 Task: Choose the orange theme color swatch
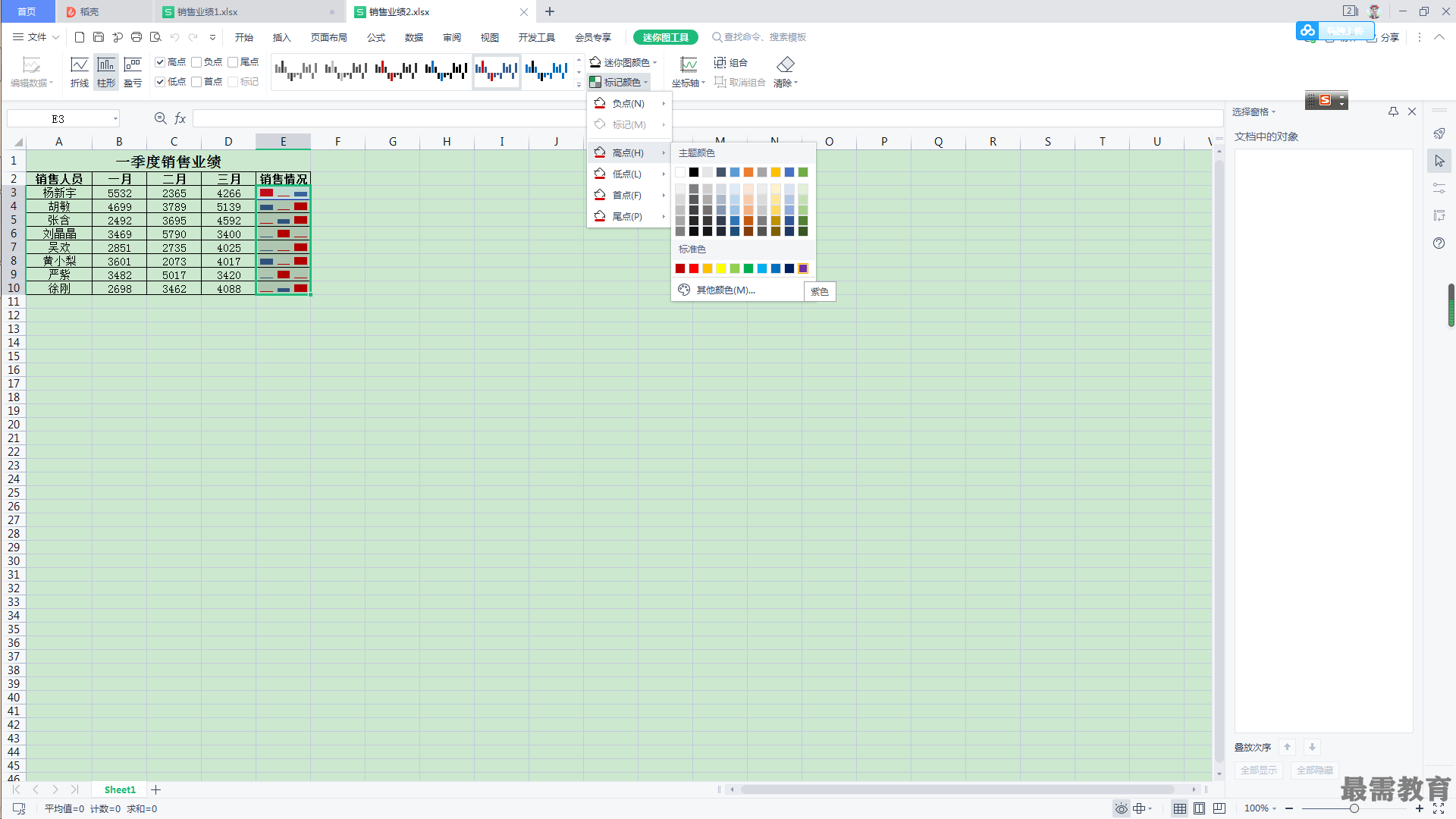pos(748,172)
